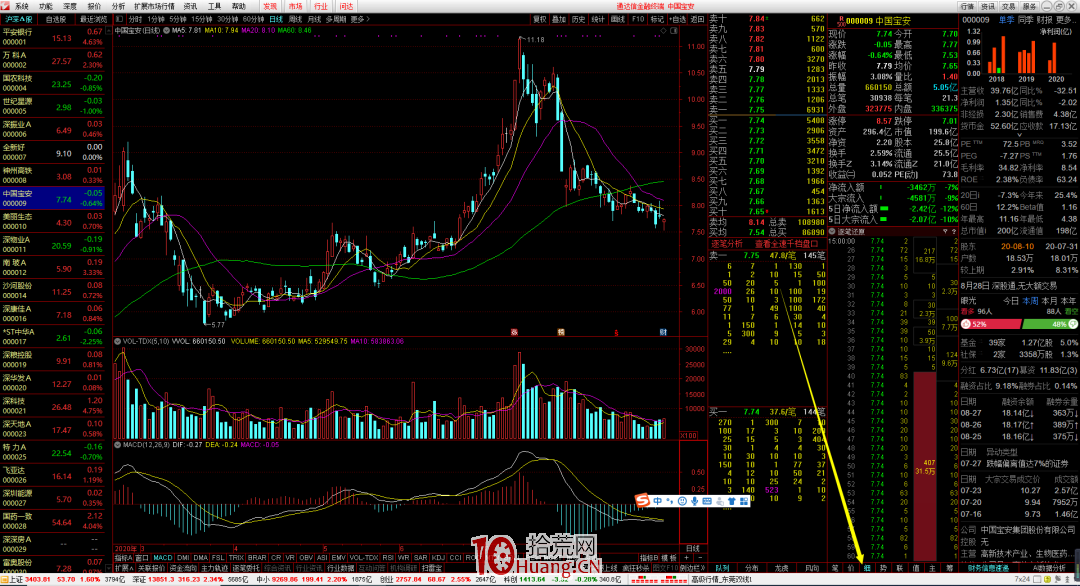Viewport: 1080px width, 586px height.
Task: Select the VOL-TDX indicator tab
Action: point(363,558)
